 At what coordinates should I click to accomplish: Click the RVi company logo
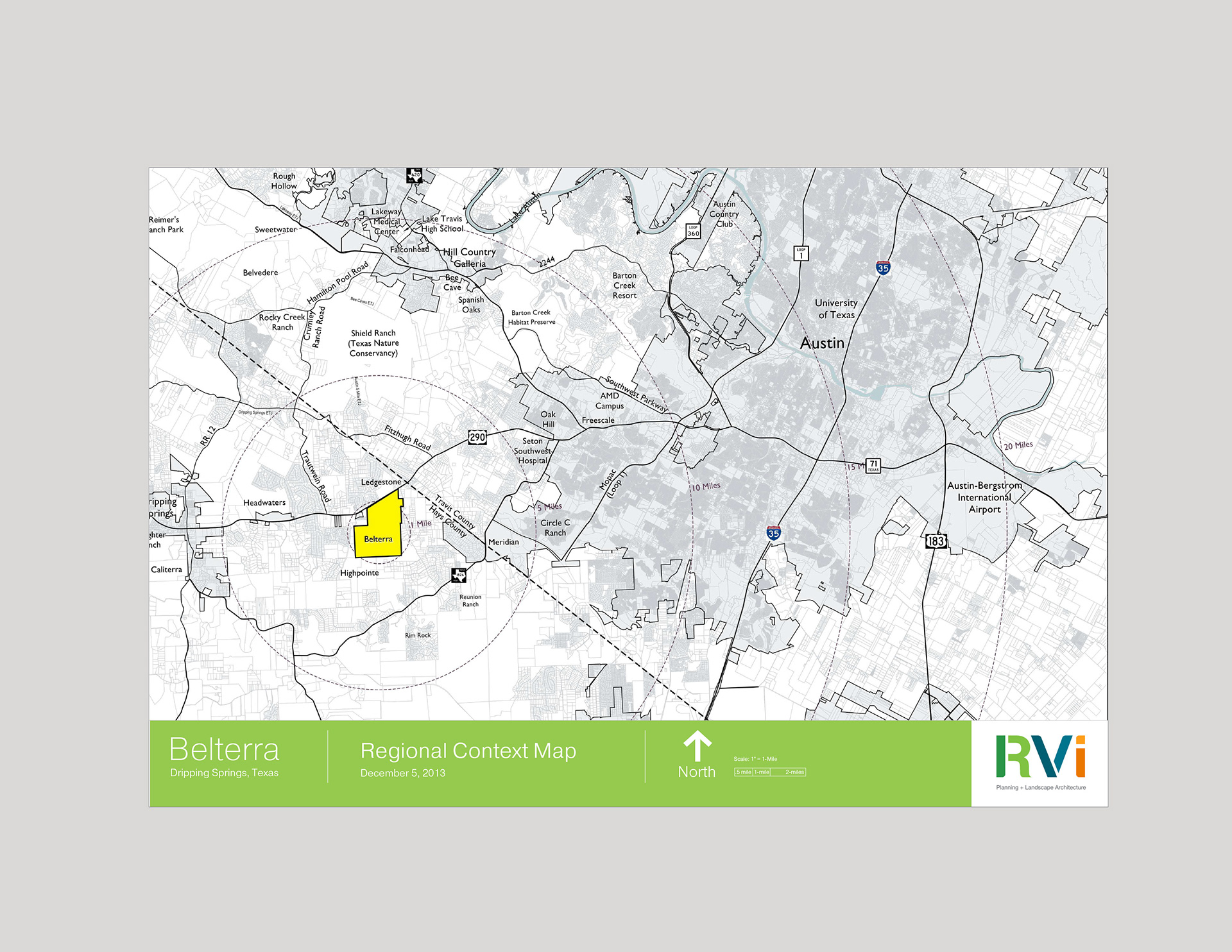(x=1040, y=757)
